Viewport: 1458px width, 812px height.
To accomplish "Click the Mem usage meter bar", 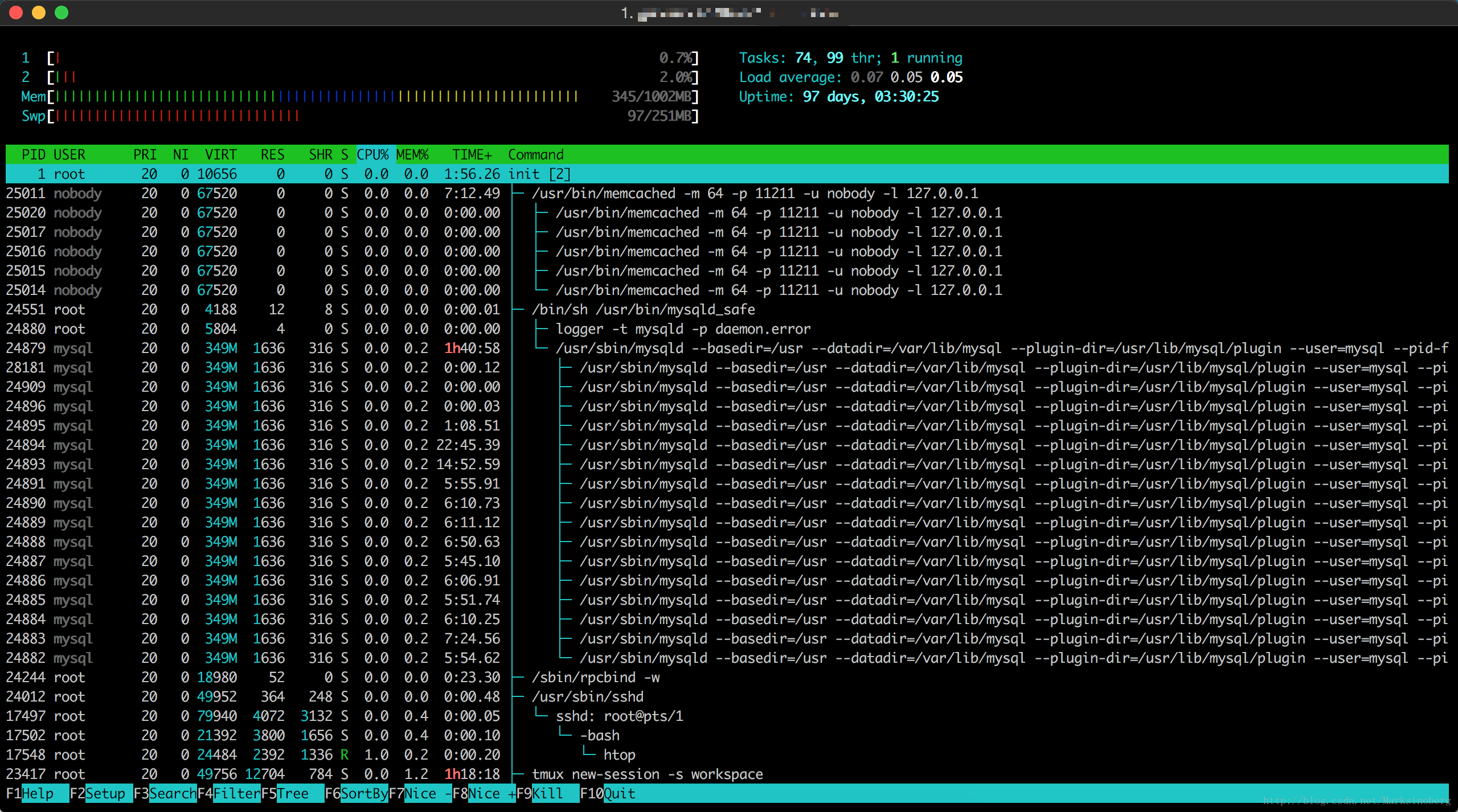I will pyautogui.click(x=317, y=96).
